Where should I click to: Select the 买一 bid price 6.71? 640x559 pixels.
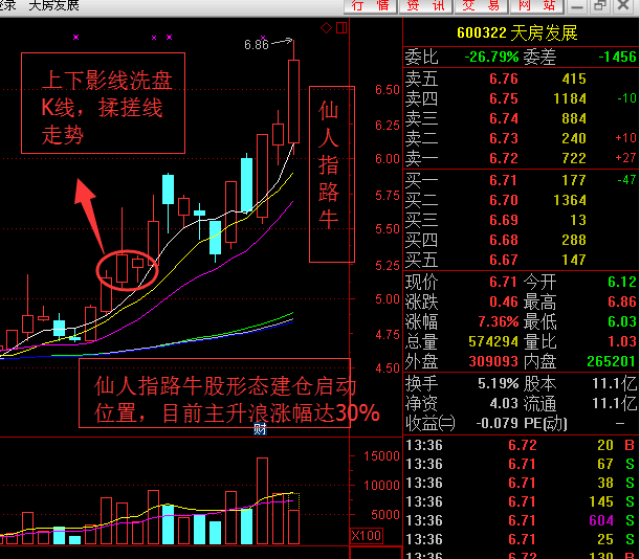coord(504,180)
